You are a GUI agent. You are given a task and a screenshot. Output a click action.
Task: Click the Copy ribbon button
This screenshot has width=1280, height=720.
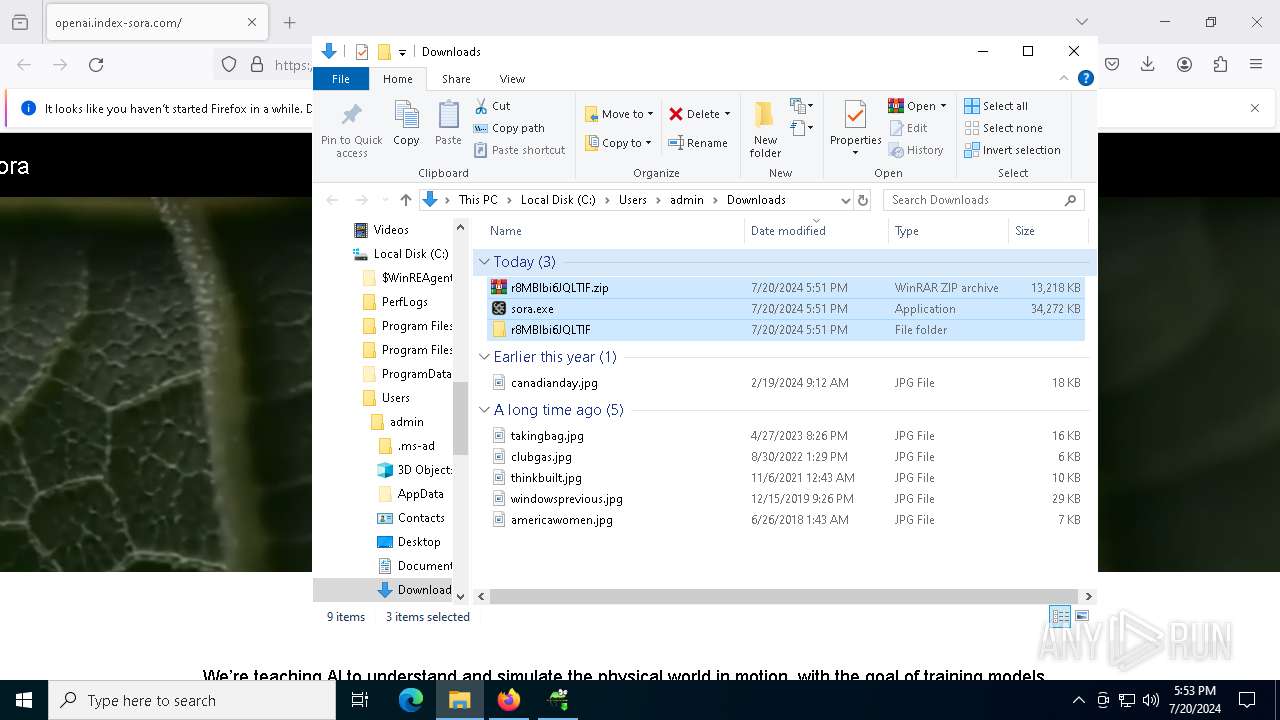(406, 124)
